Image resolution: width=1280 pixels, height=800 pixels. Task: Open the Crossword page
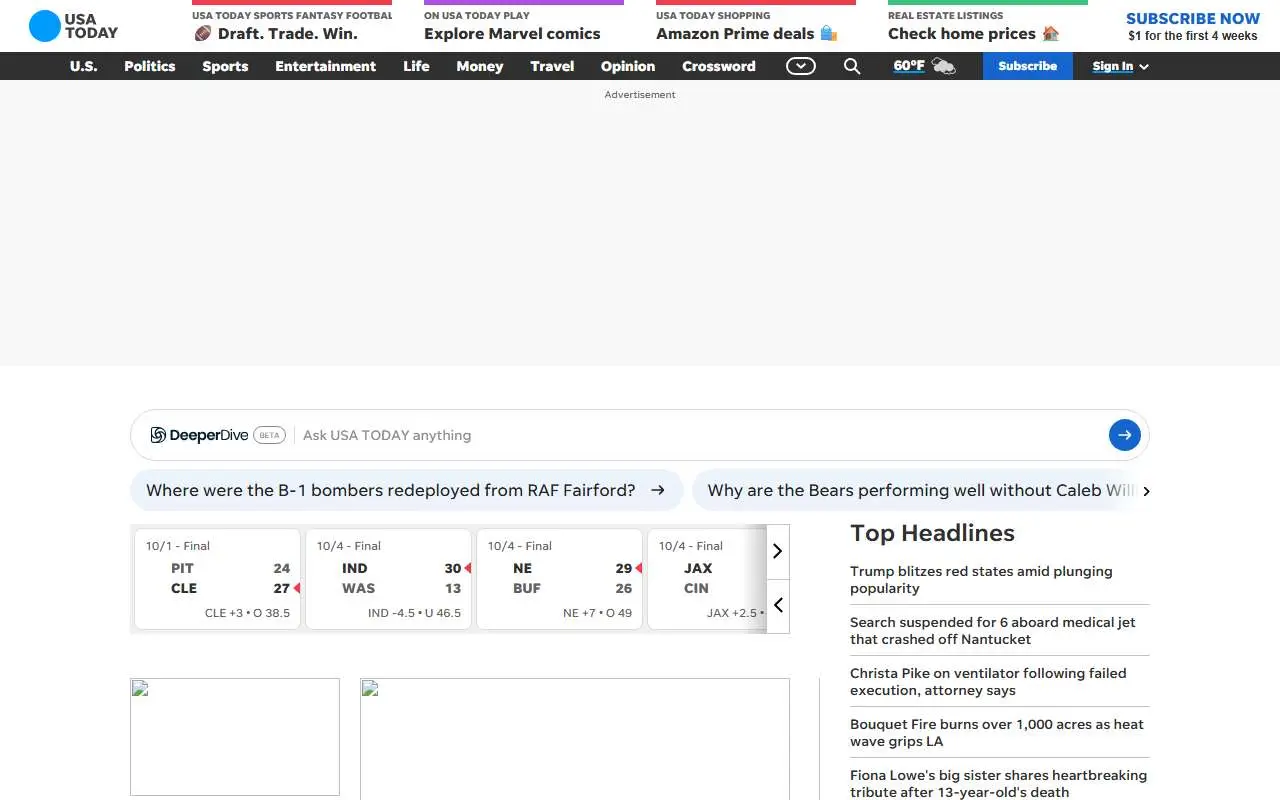click(x=719, y=66)
